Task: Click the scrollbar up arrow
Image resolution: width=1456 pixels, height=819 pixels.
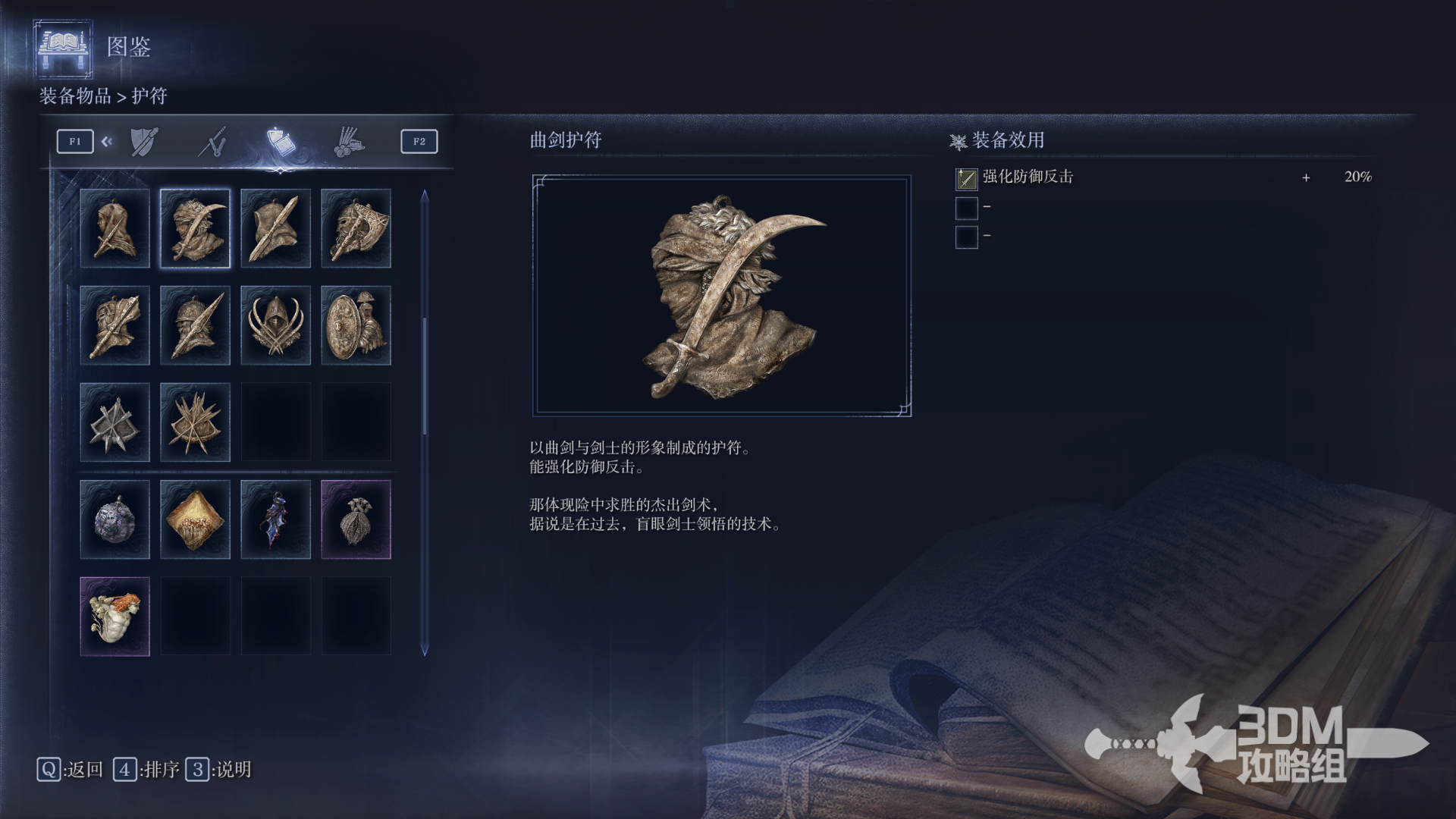Action: tap(425, 197)
